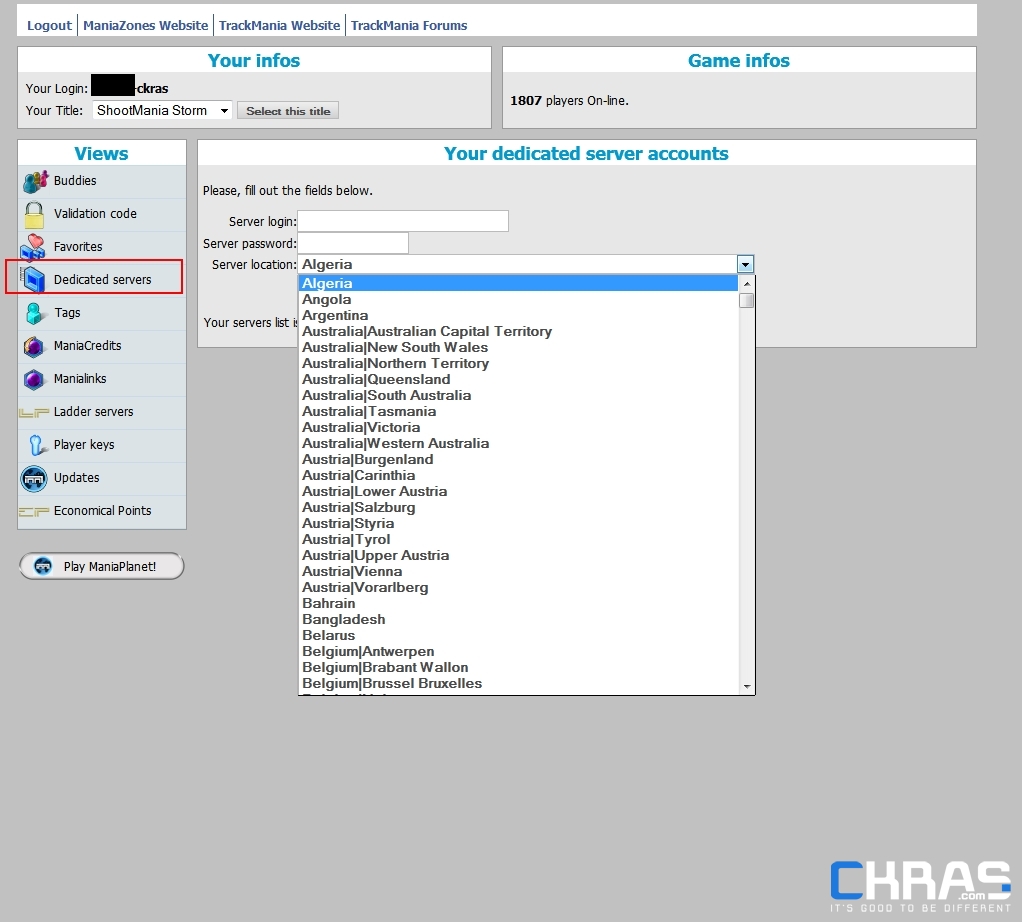The image size is (1022, 922).
Task: Select Australia|New South Wales
Action: coord(518,347)
